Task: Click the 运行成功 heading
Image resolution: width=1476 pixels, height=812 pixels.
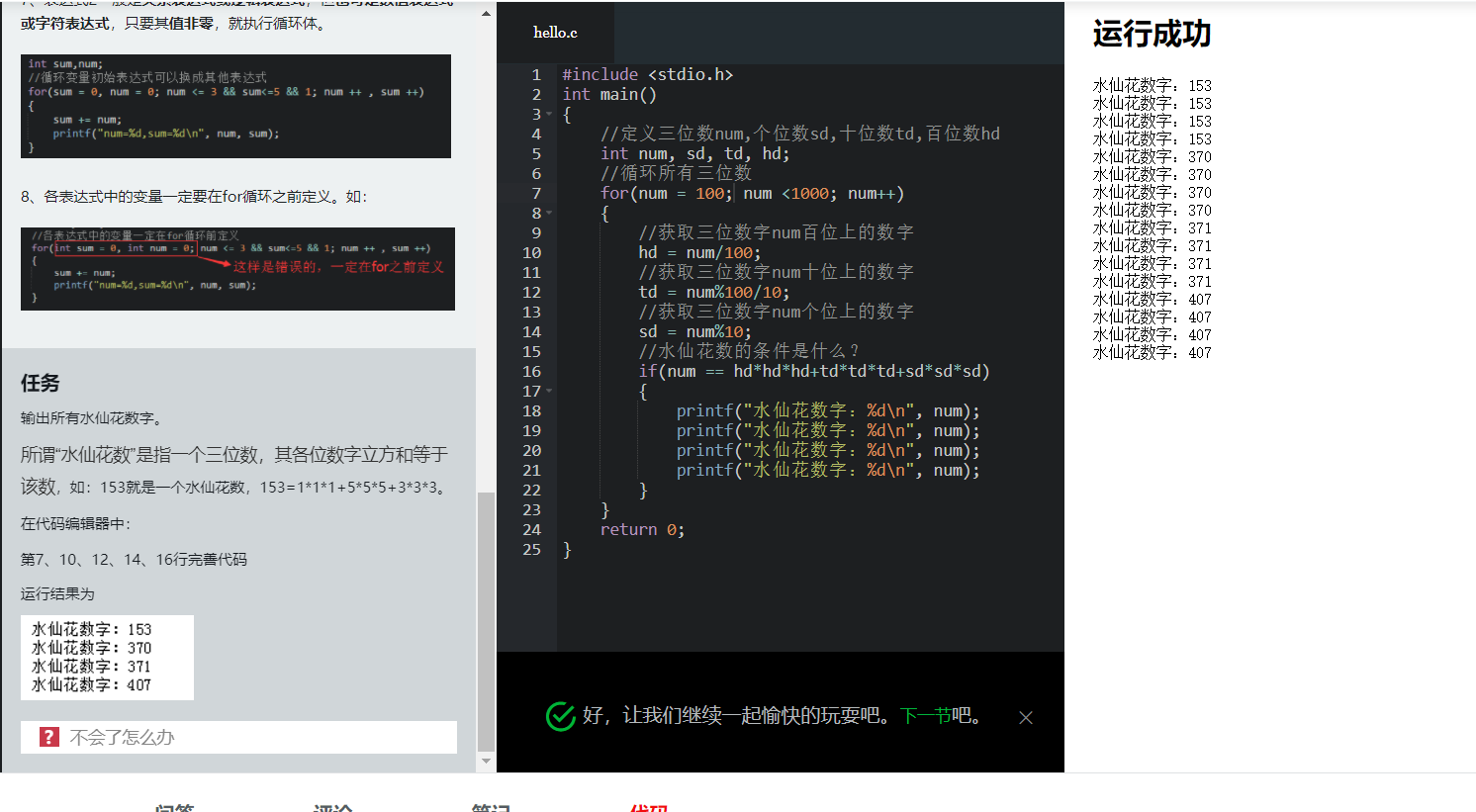Action: click(1152, 34)
